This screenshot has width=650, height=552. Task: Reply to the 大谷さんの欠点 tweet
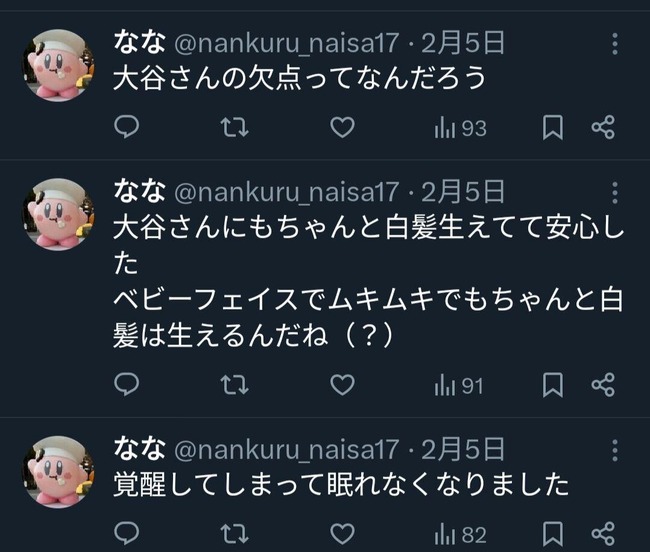click(126, 128)
